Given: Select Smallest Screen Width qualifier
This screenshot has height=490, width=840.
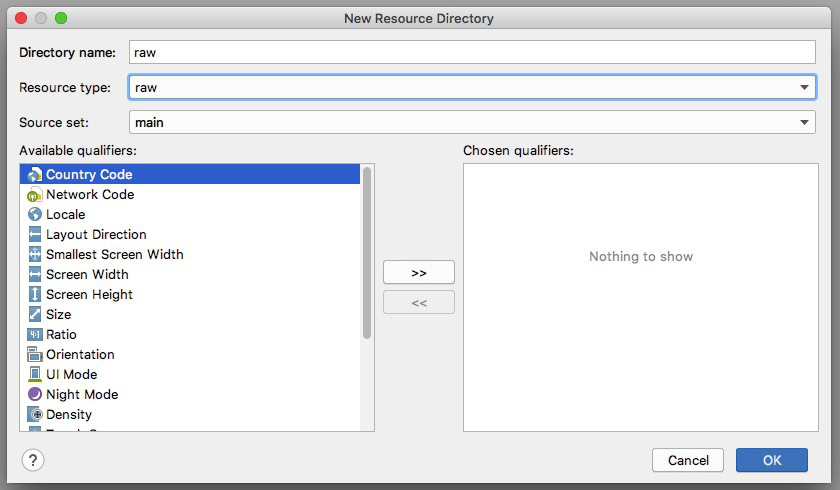Looking at the screenshot, I should (x=190, y=254).
